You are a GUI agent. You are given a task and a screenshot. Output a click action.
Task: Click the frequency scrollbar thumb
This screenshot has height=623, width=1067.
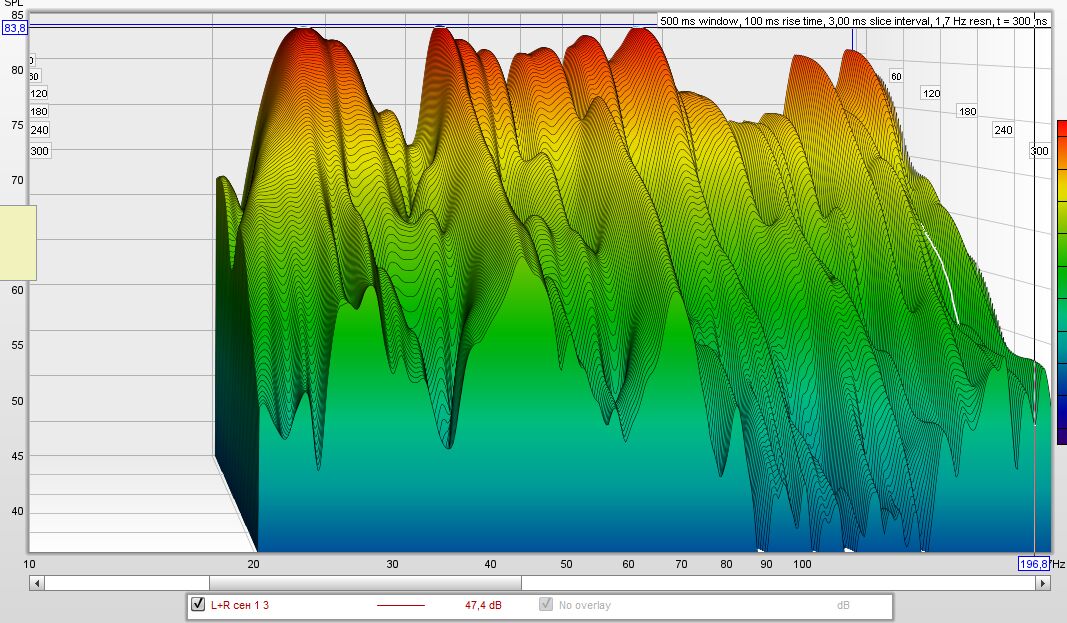pos(365,583)
